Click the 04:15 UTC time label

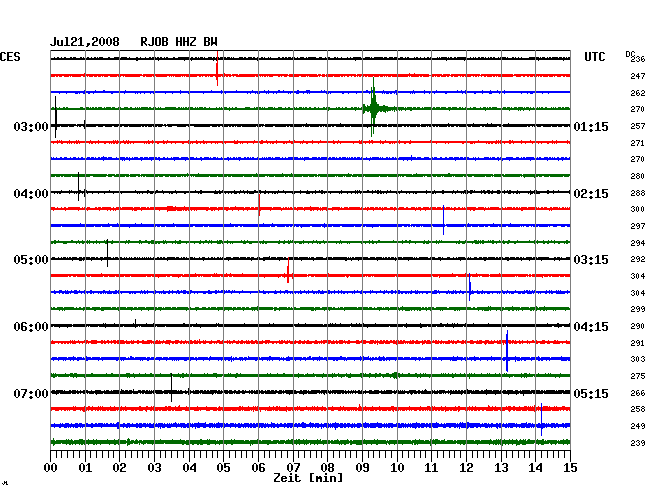click(591, 327)
